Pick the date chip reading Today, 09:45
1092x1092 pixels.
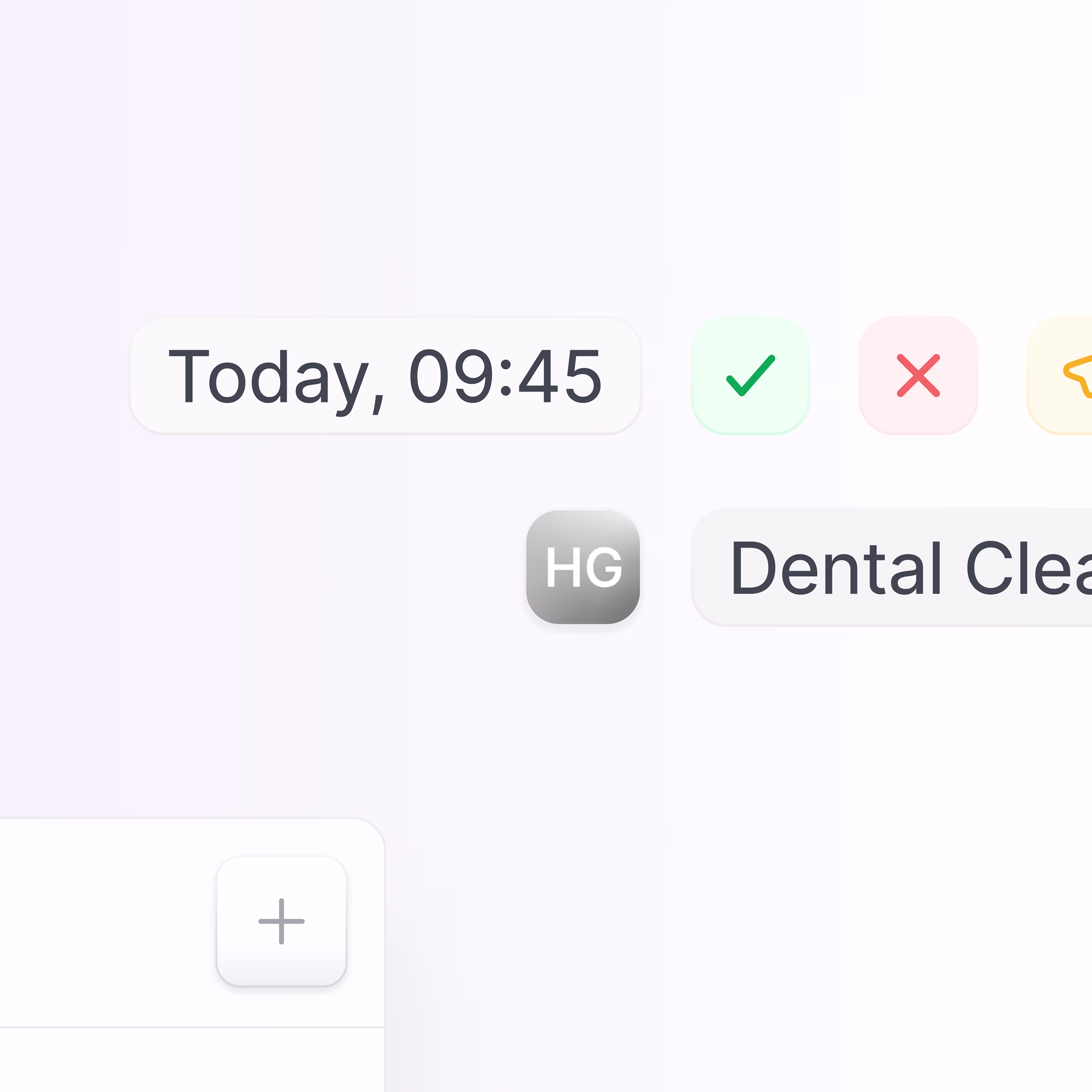tap(386, 375)
